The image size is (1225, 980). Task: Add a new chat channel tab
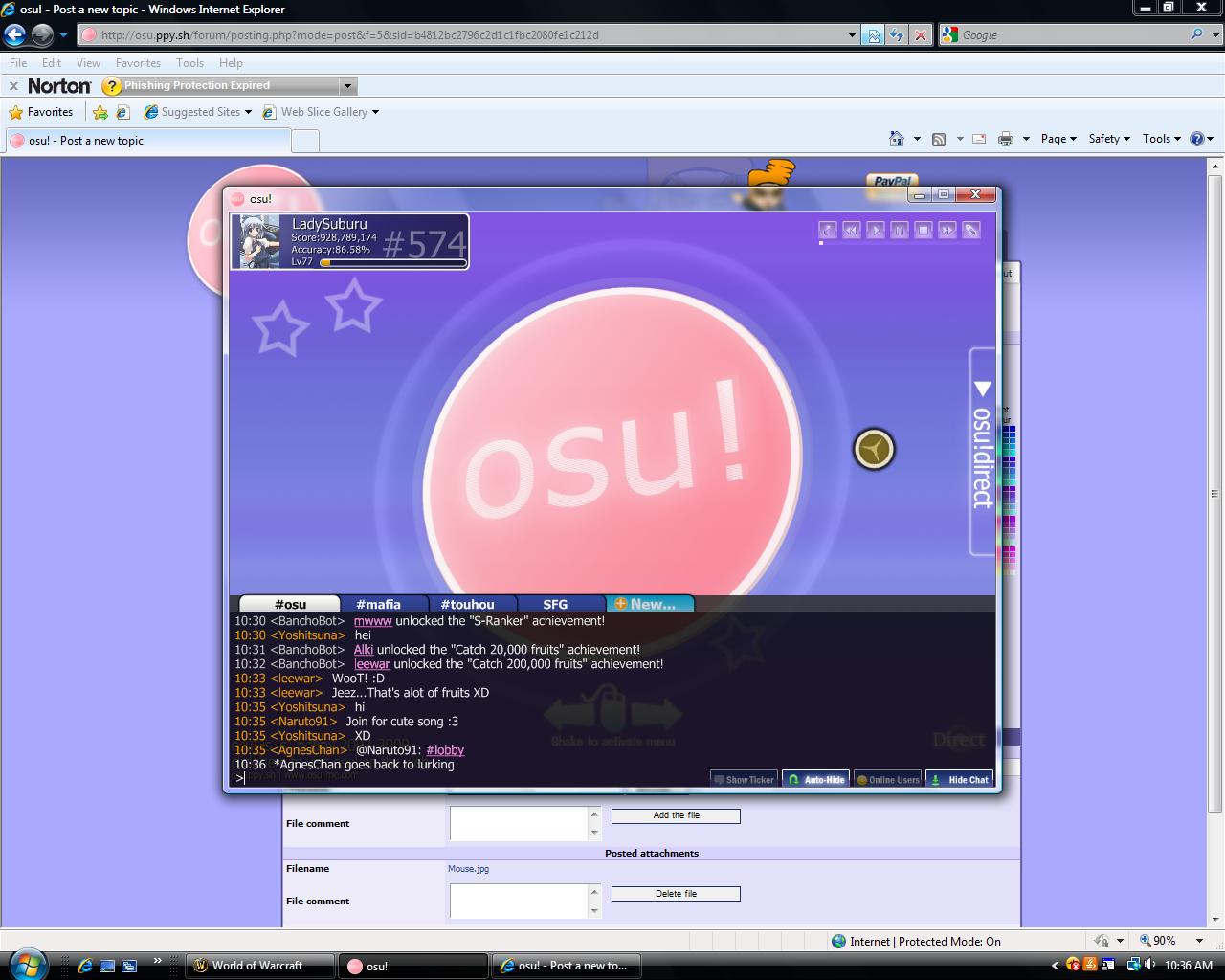tap(649, 604)
